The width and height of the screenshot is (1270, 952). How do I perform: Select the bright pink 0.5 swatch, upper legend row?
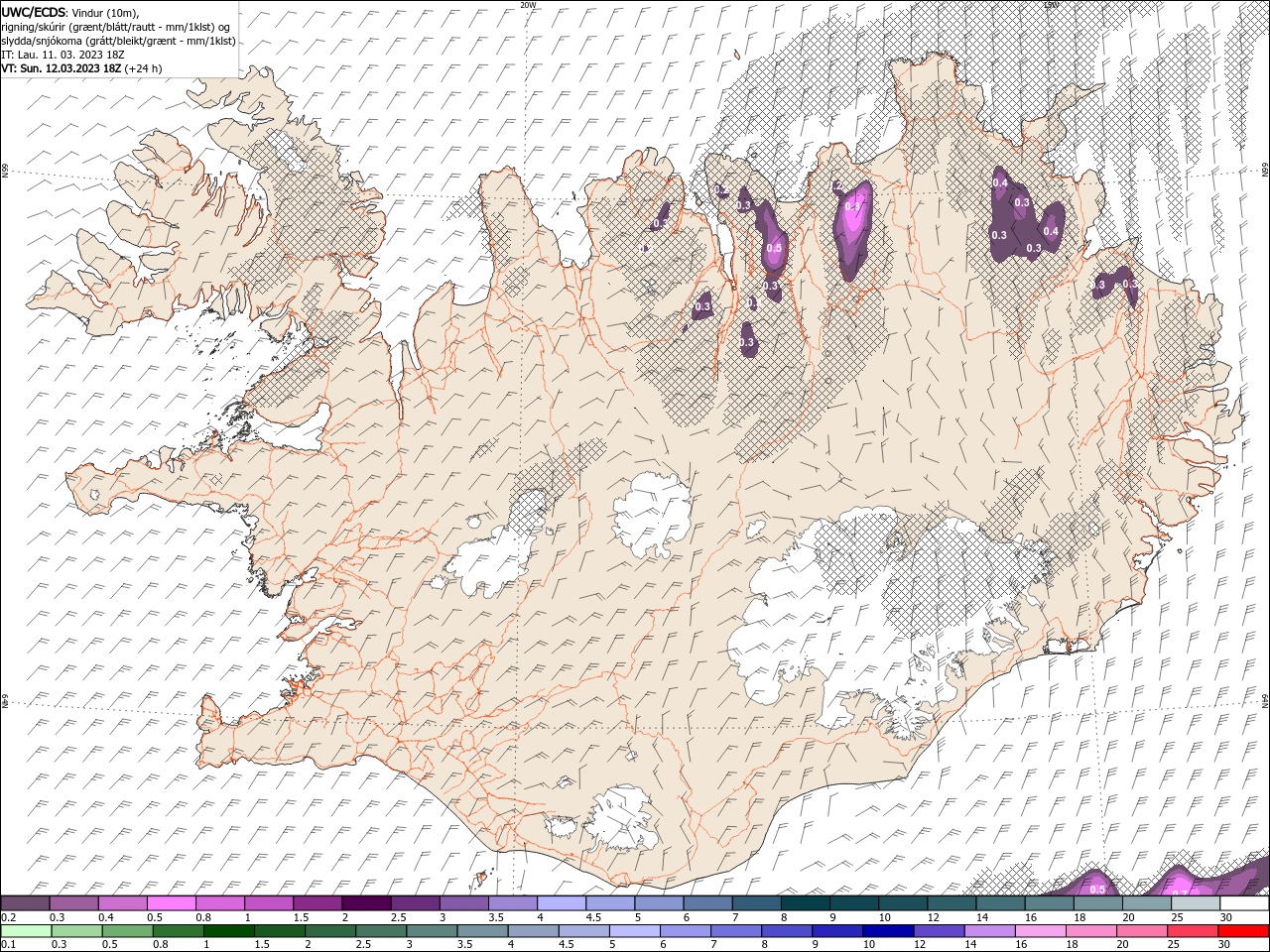pos(171,903)
